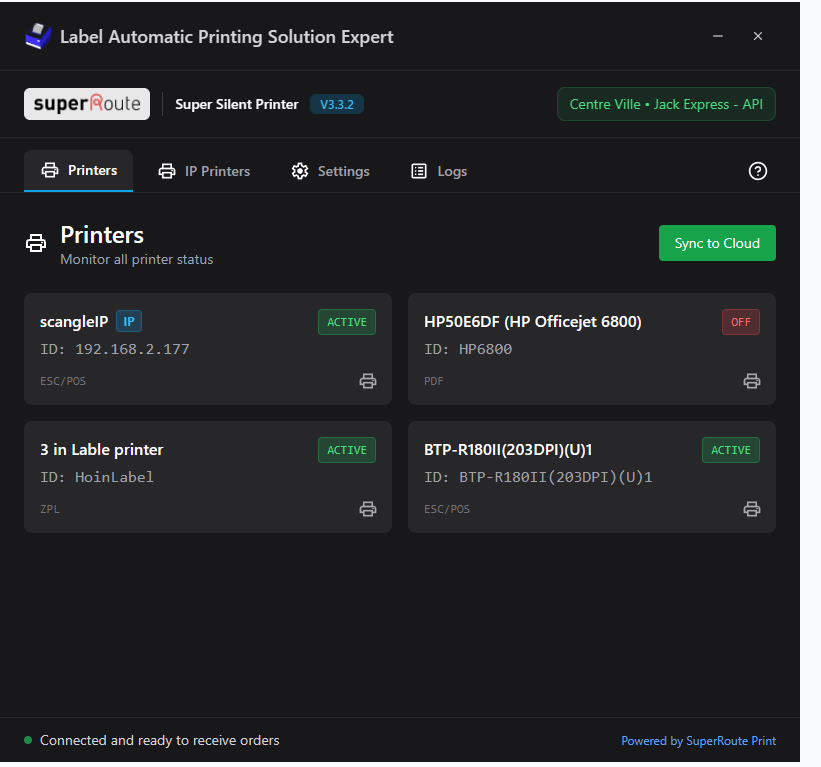Click the printer icon beside Printers heading

point(36,243)
